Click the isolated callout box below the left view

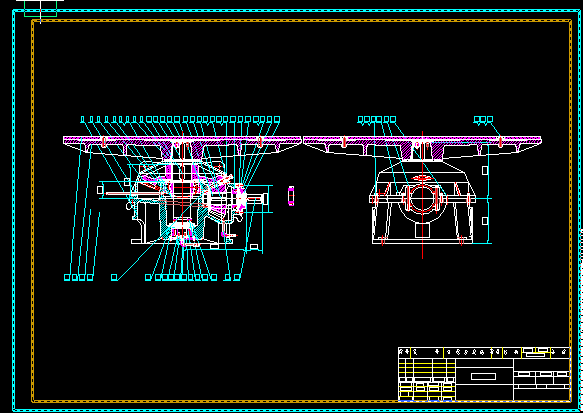[115, 277]
